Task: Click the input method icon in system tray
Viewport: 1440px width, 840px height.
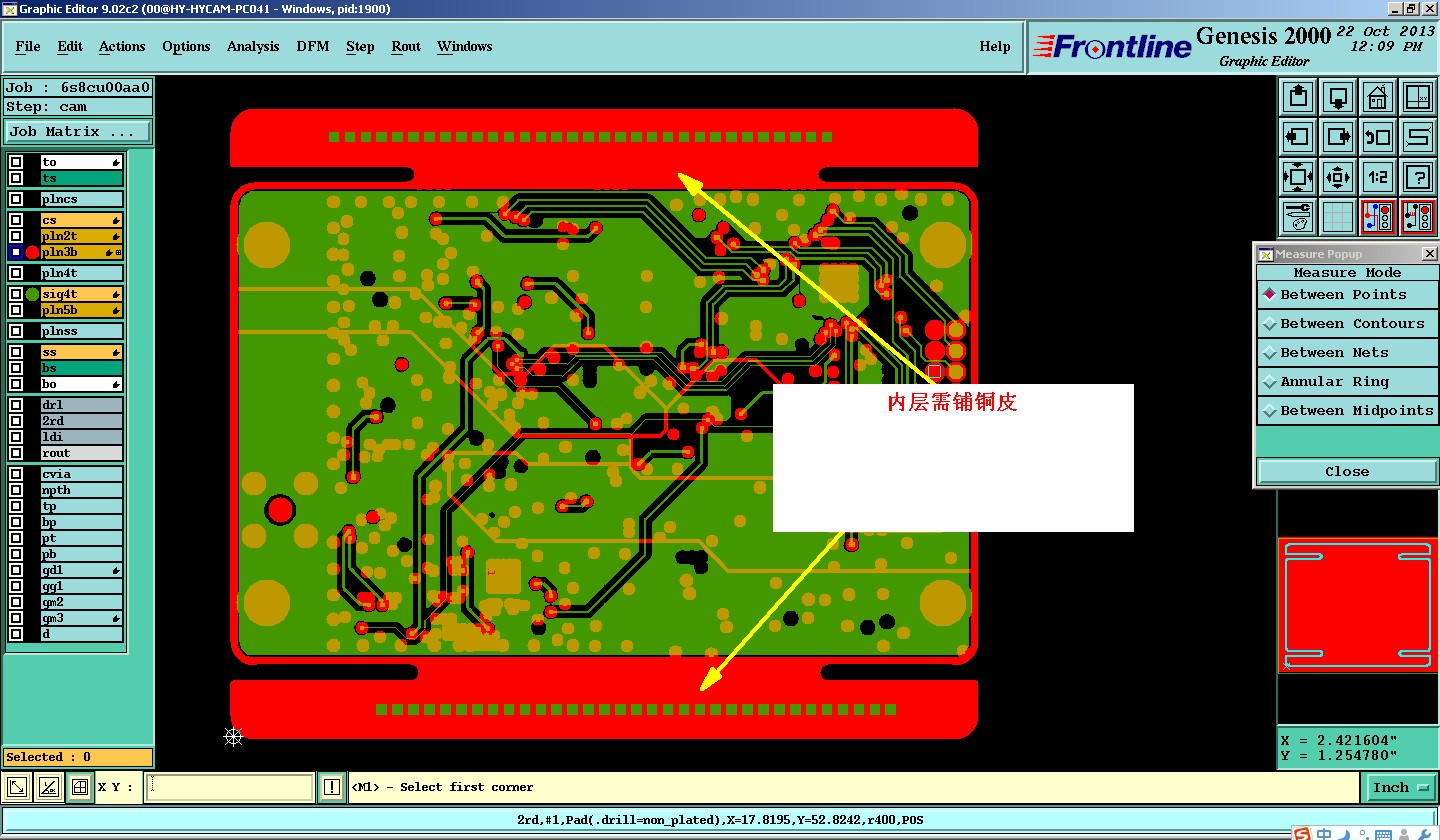Action: [1301, 834]
